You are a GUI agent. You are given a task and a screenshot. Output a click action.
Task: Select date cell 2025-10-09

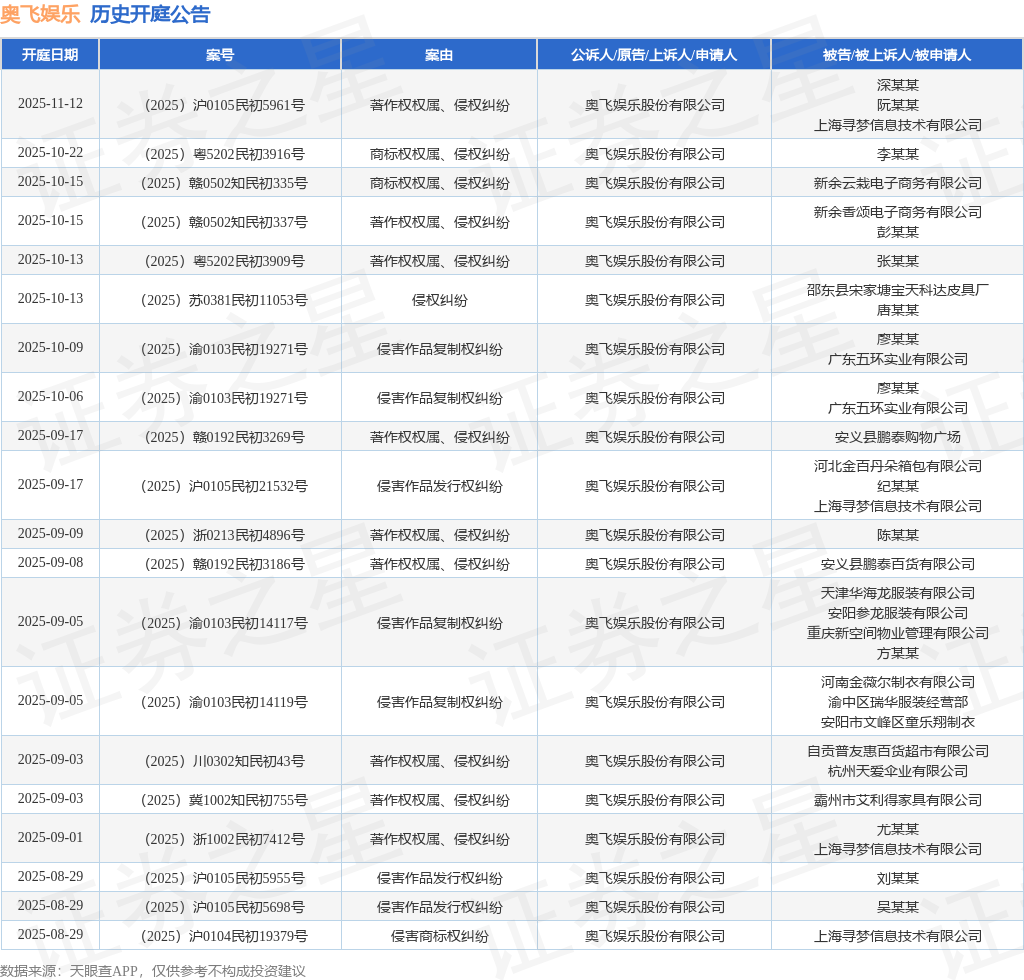pyautogui.click(x=50, y=347)
